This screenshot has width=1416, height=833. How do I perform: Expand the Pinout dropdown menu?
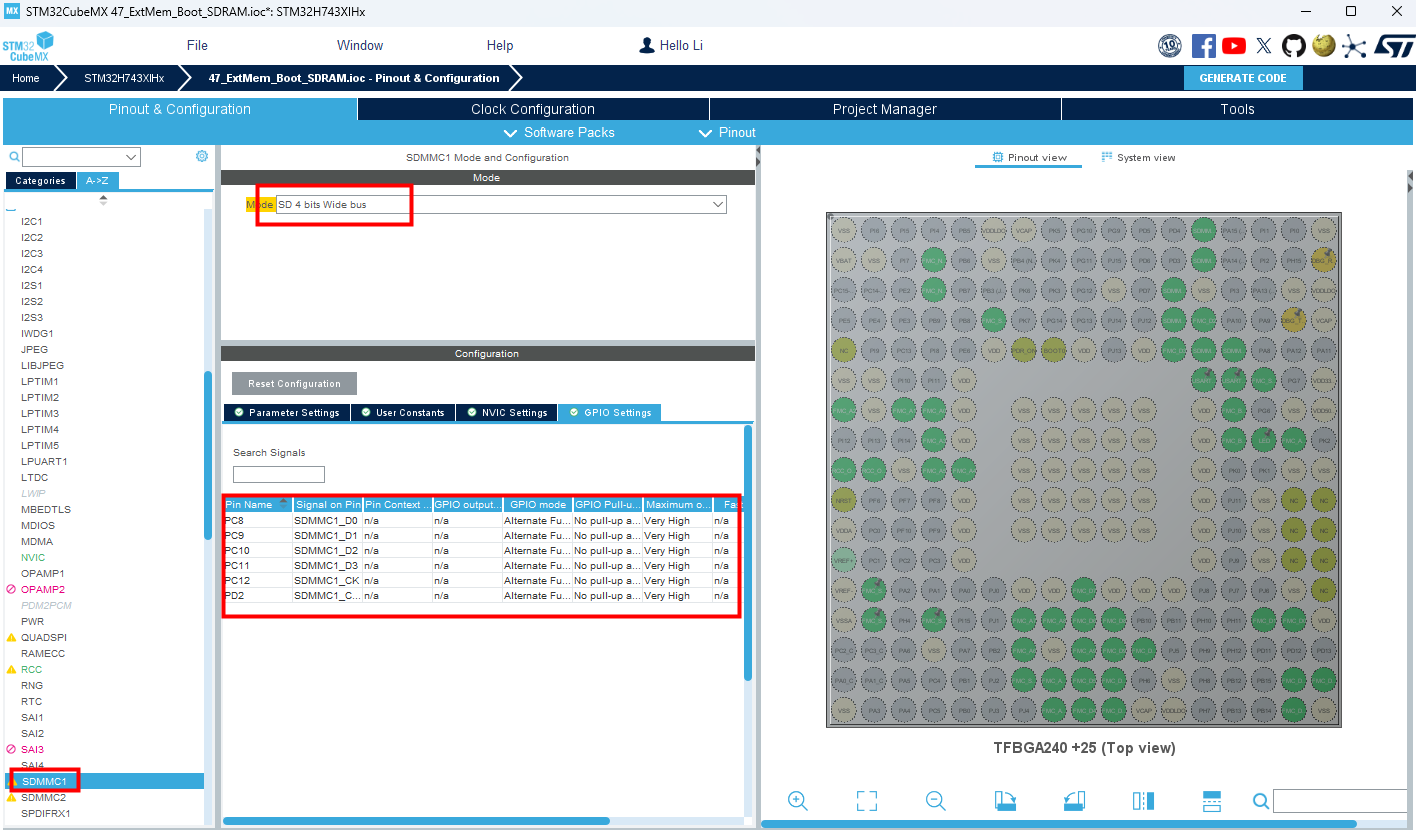[727, 132]
